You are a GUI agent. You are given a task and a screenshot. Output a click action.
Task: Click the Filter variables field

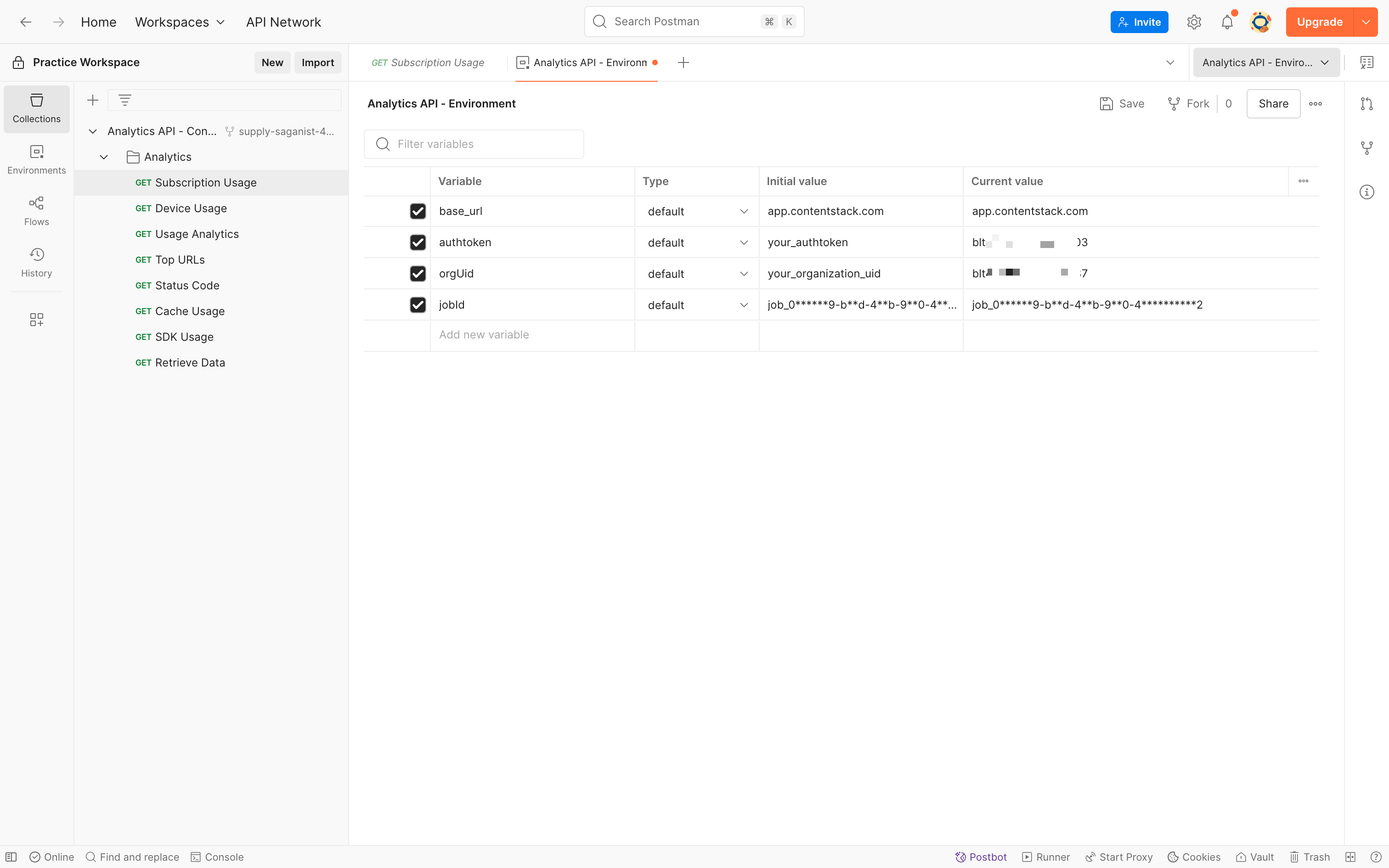pos(474,144)
